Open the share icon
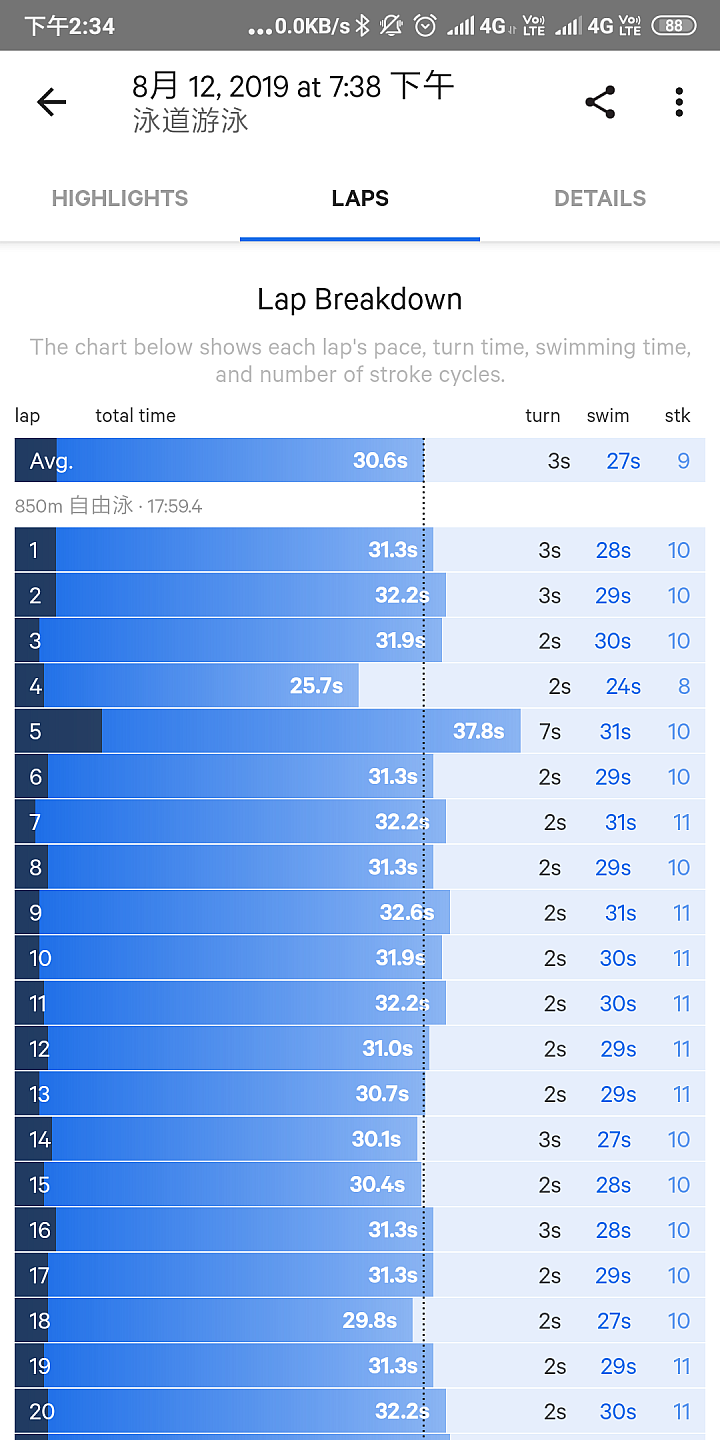This screenshot has height=1440, width=720. 600,102
